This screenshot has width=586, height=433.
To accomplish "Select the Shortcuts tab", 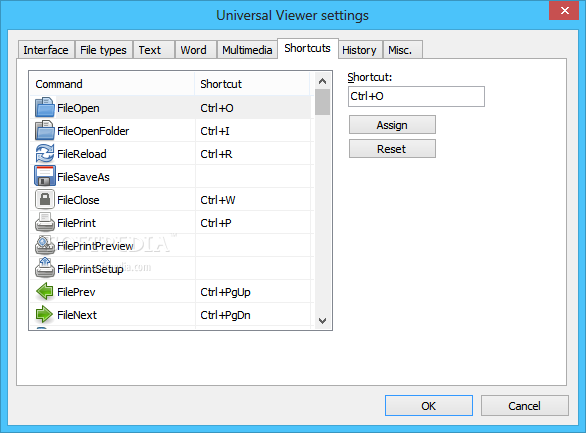I will tap(308, 48).
